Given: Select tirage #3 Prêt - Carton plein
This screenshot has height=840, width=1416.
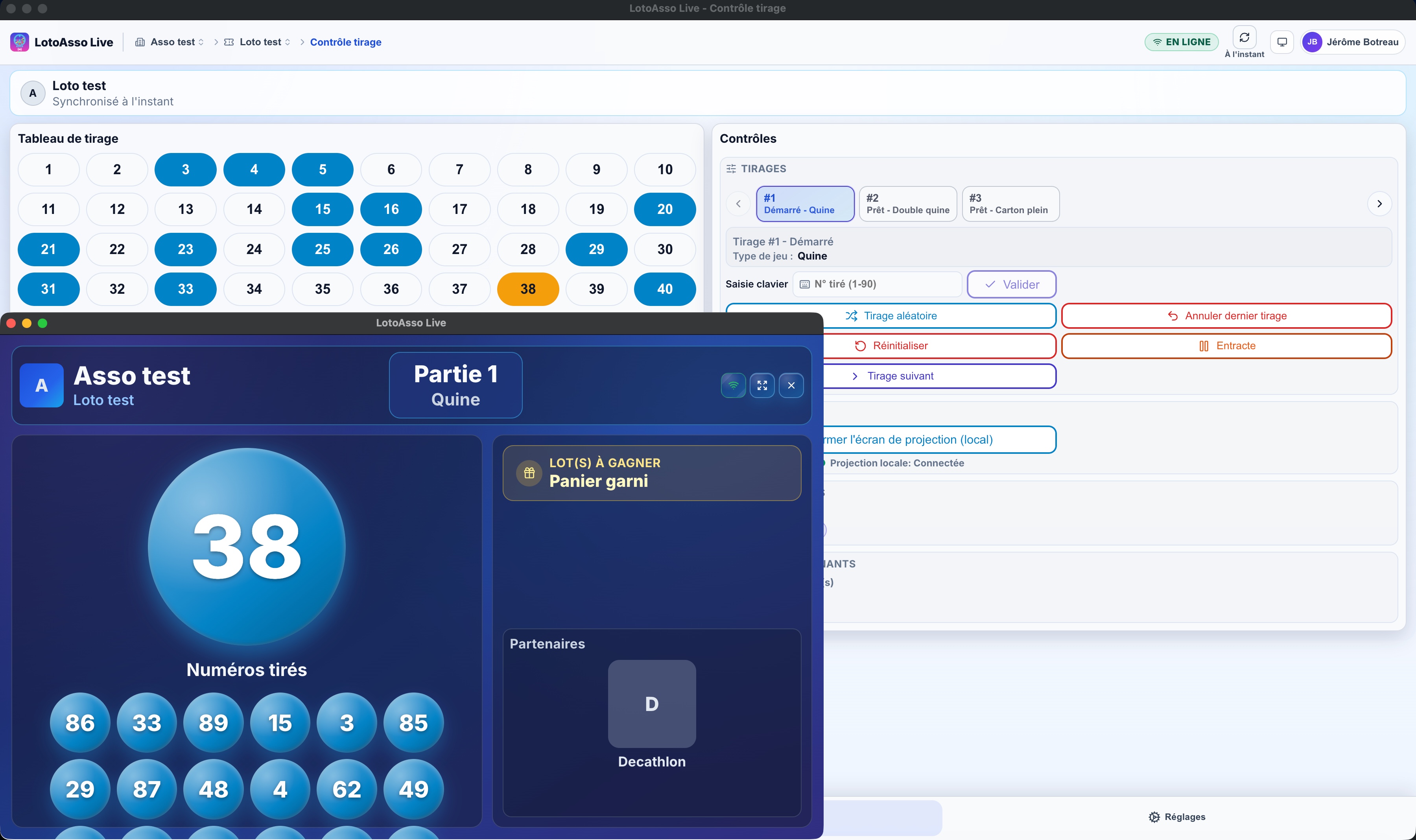Looking at the screenshot, I should point(1010,204).
